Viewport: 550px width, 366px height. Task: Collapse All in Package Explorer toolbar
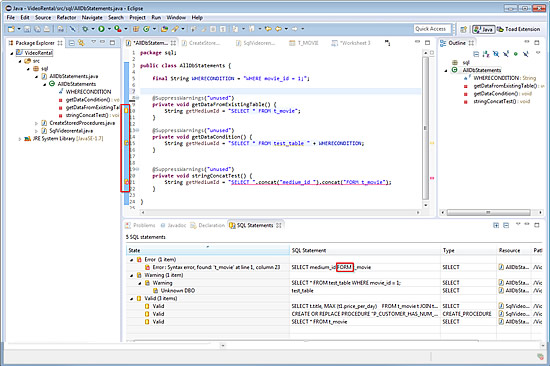(x=72, y=43)
